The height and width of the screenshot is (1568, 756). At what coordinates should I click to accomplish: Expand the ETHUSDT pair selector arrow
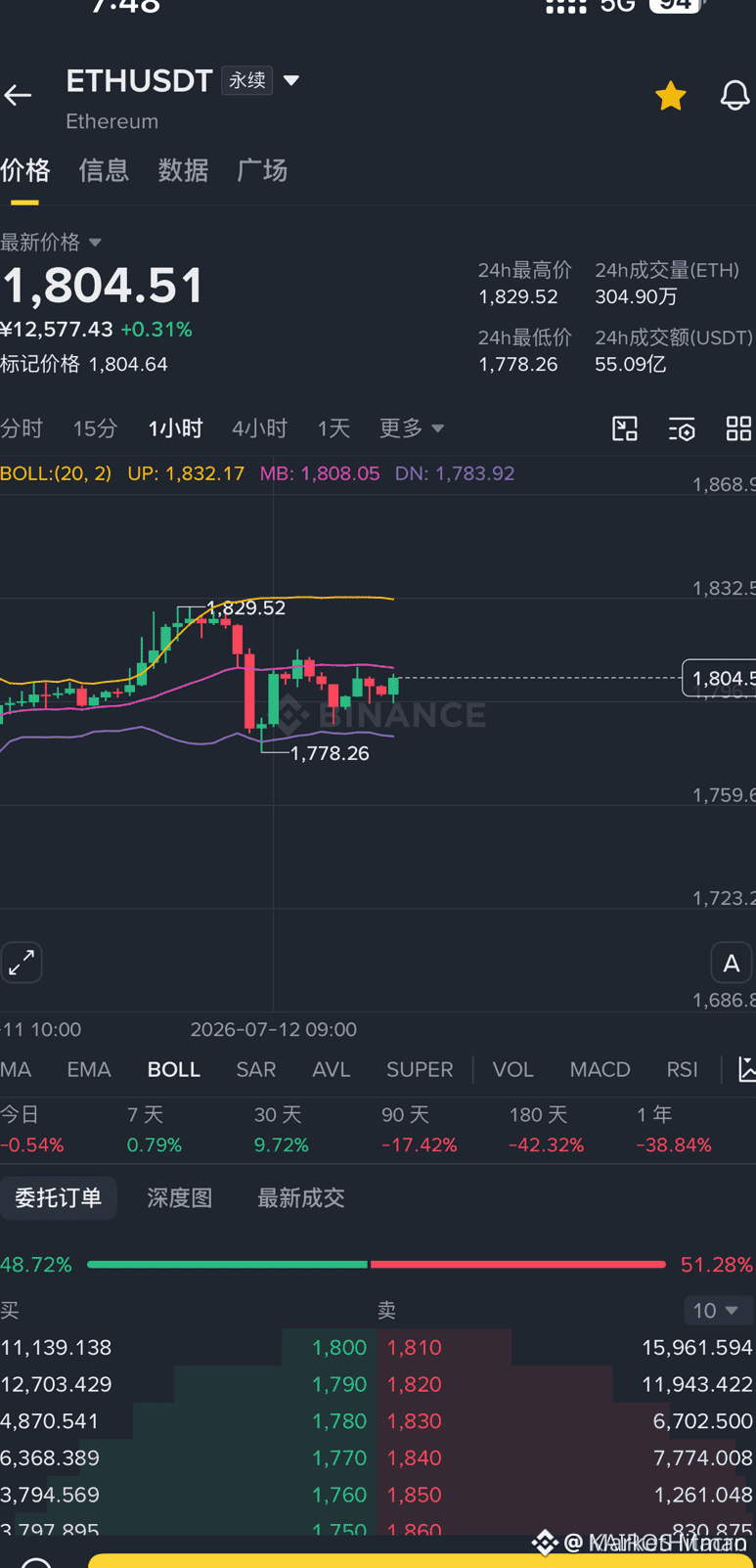291,80
